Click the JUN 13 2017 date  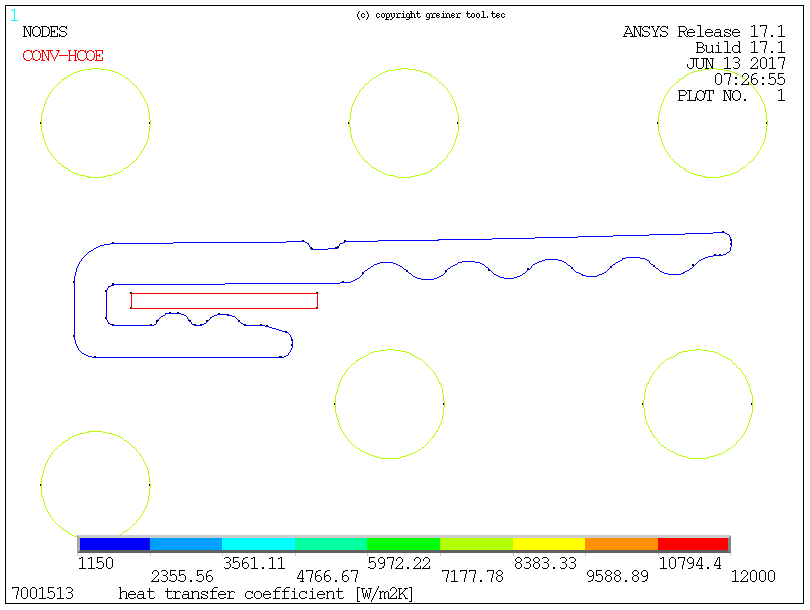(x=736, y=64)
